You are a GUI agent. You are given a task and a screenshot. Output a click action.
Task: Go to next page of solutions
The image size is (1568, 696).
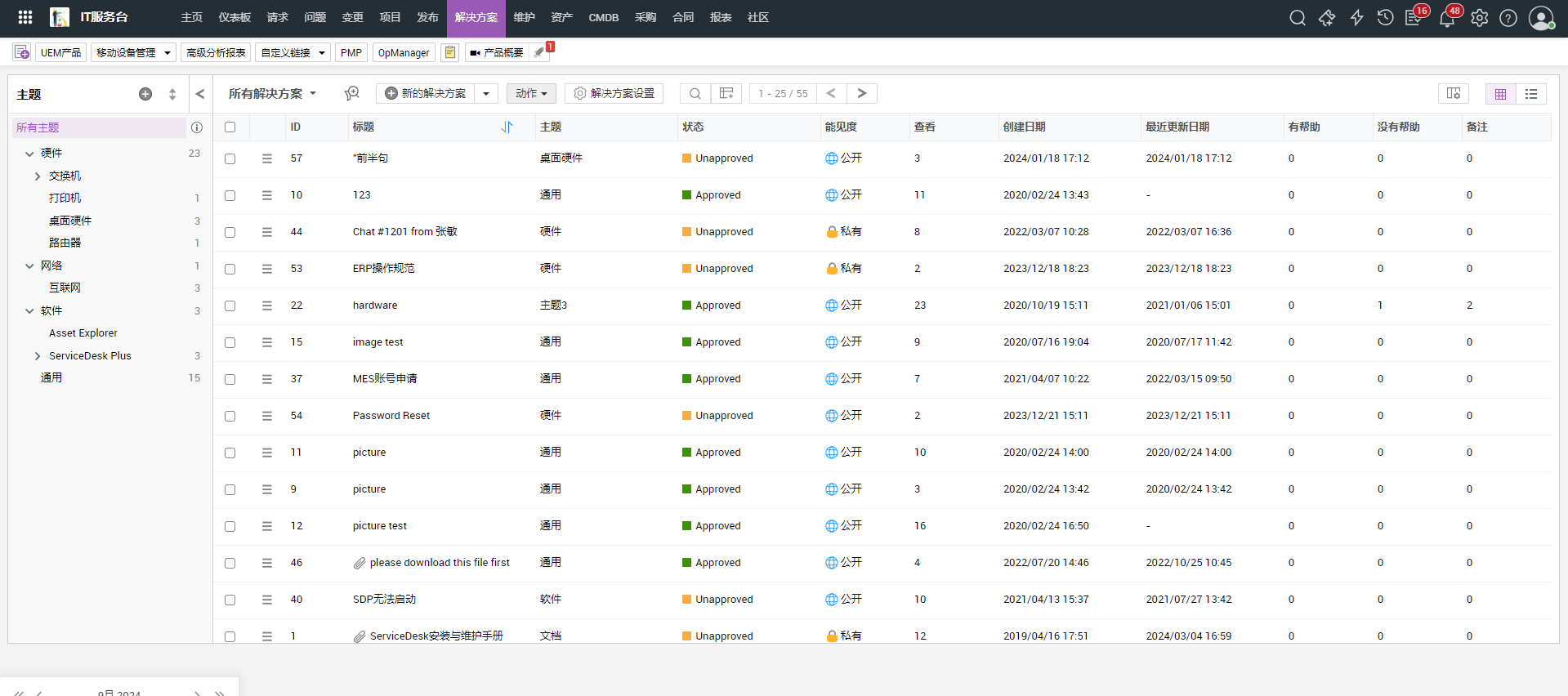(861, 93)
